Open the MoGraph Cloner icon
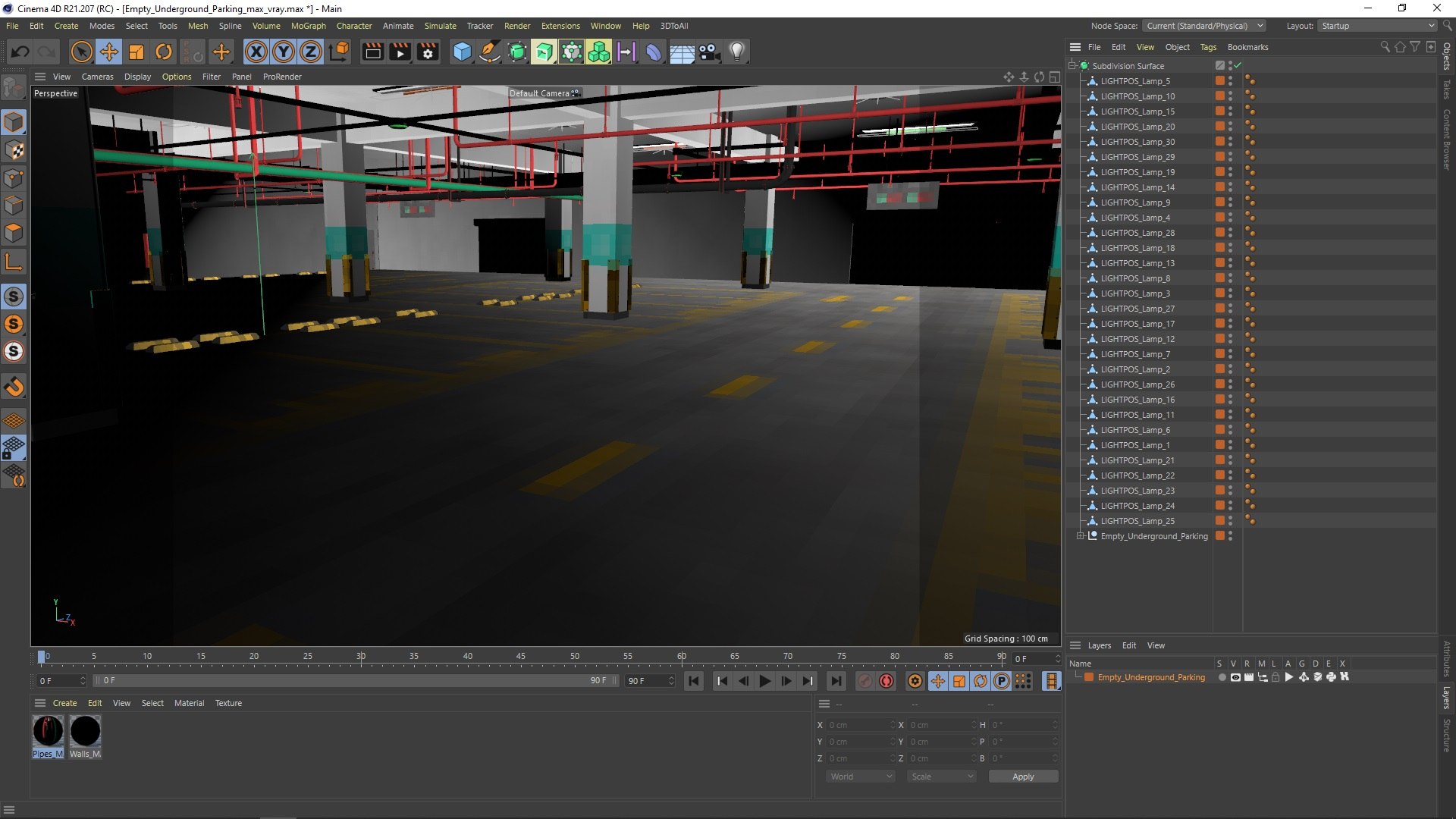This screenshot has width=1456, height=819. [x=599, y=52]
